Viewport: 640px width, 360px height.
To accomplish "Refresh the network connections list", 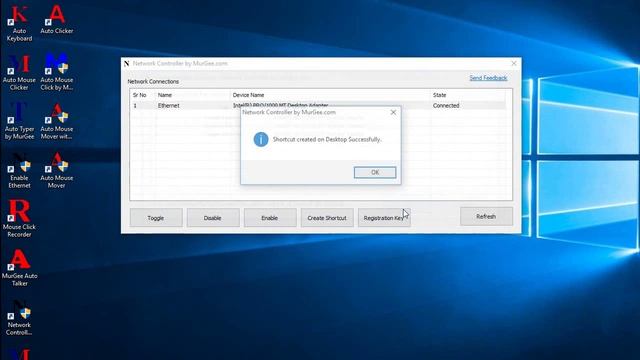I will coord(486,216).
